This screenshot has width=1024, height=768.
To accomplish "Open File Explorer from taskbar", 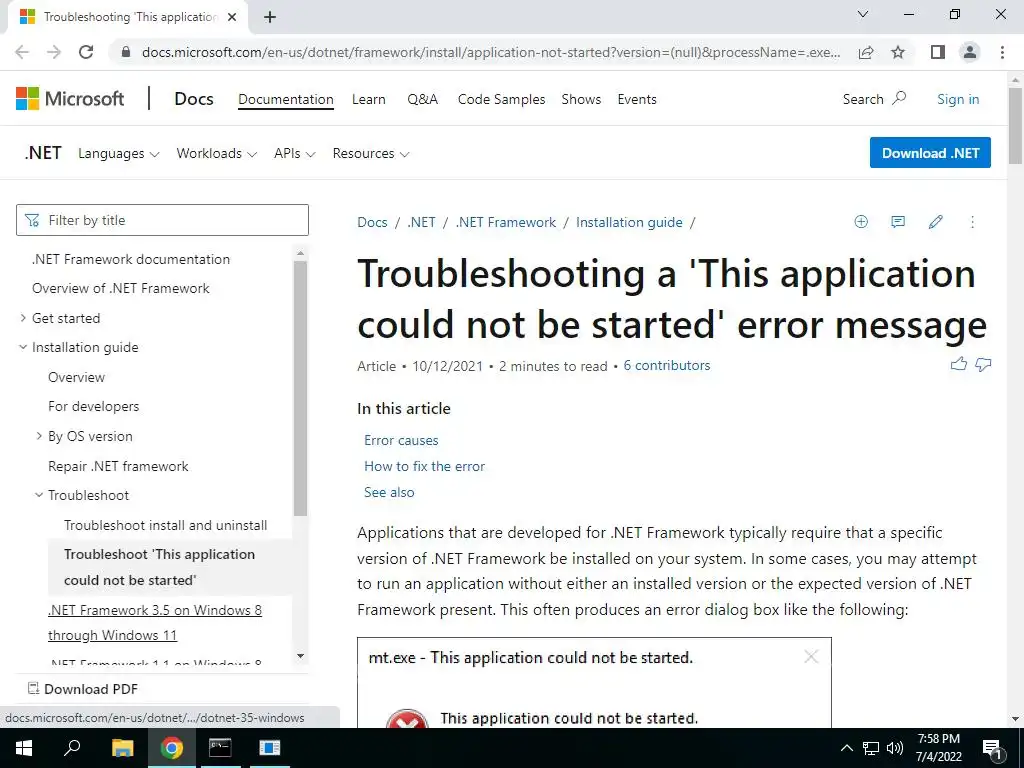I will tap(123, 748).
